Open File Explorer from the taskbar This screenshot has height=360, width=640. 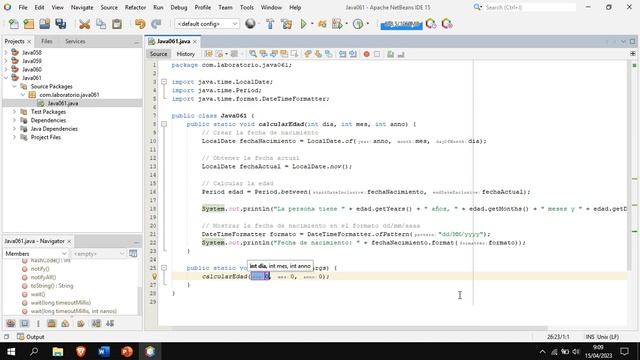[58, 351]
